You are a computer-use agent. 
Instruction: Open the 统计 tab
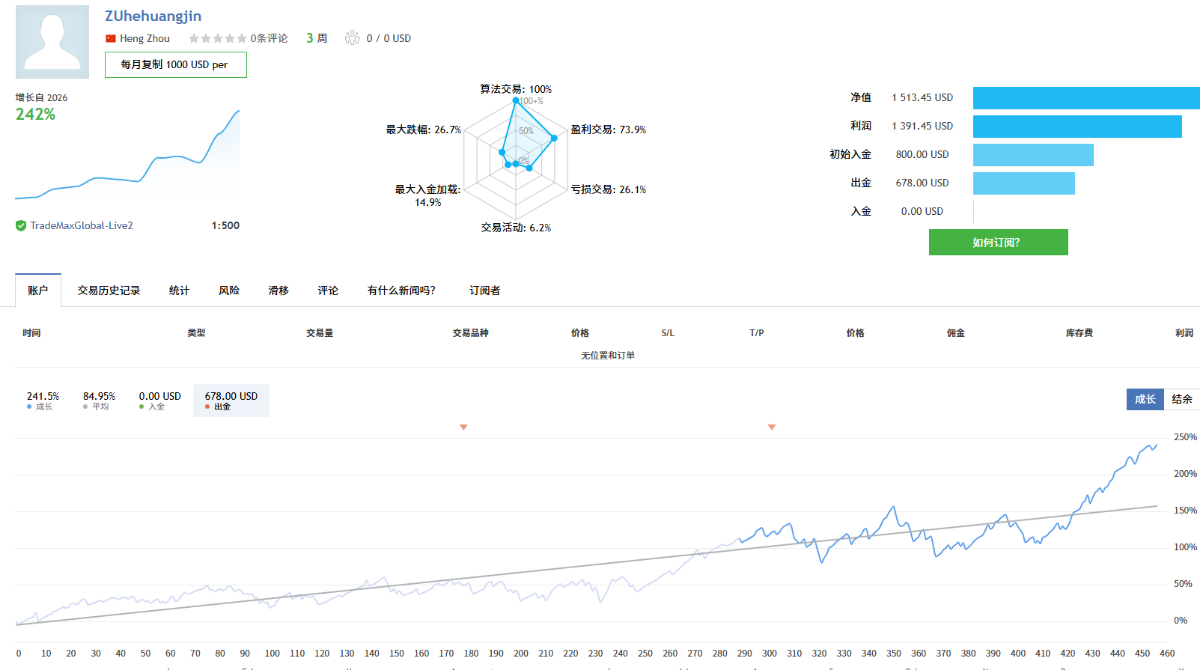click(x=179, y=291)
